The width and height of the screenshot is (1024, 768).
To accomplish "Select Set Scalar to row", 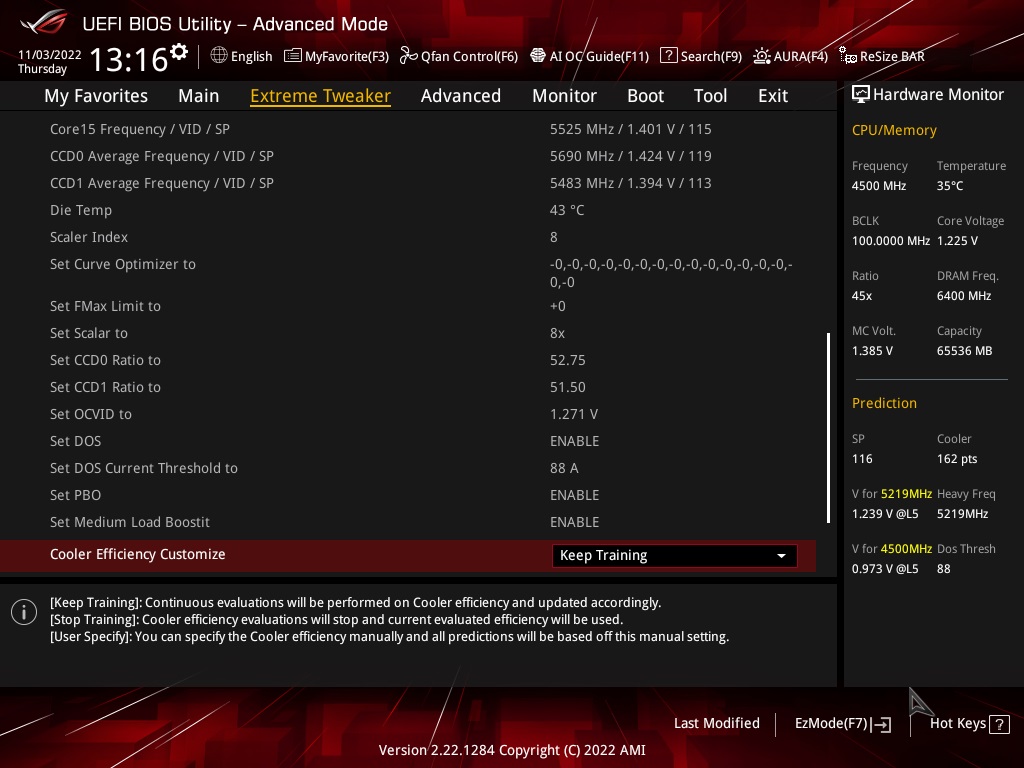I will click(408, 333).
